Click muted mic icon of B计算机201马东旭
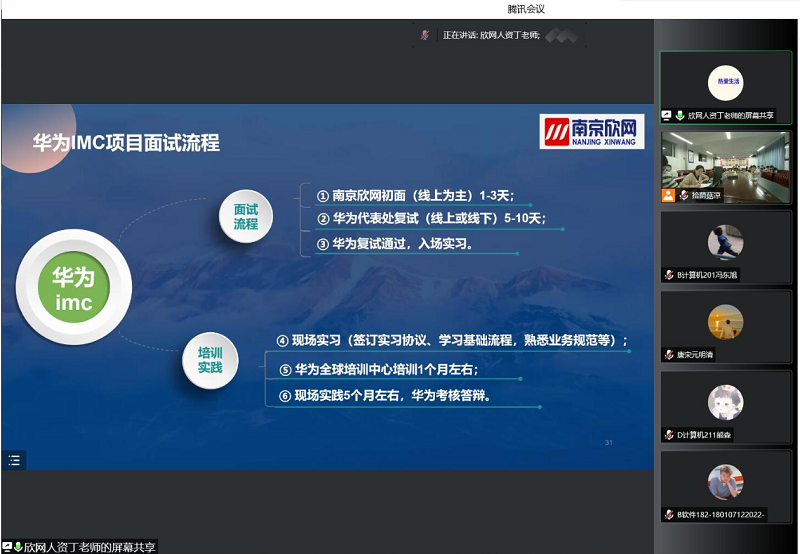The image size is (800, 554). click(x=668, y=274)
